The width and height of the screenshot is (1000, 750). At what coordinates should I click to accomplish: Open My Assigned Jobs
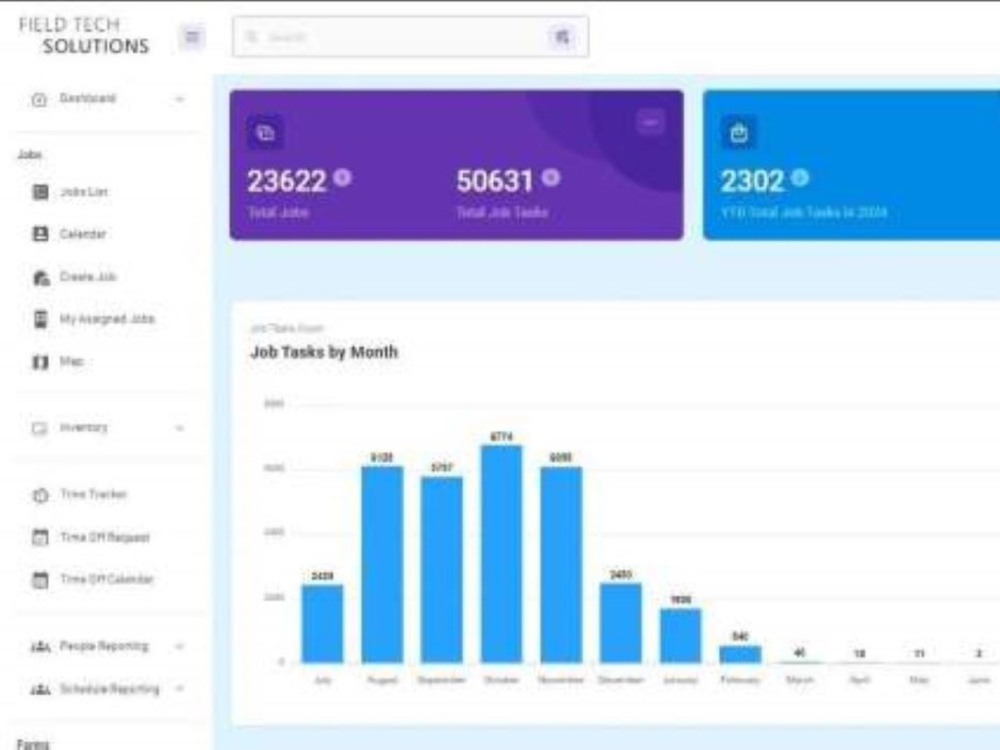[107, 318]
